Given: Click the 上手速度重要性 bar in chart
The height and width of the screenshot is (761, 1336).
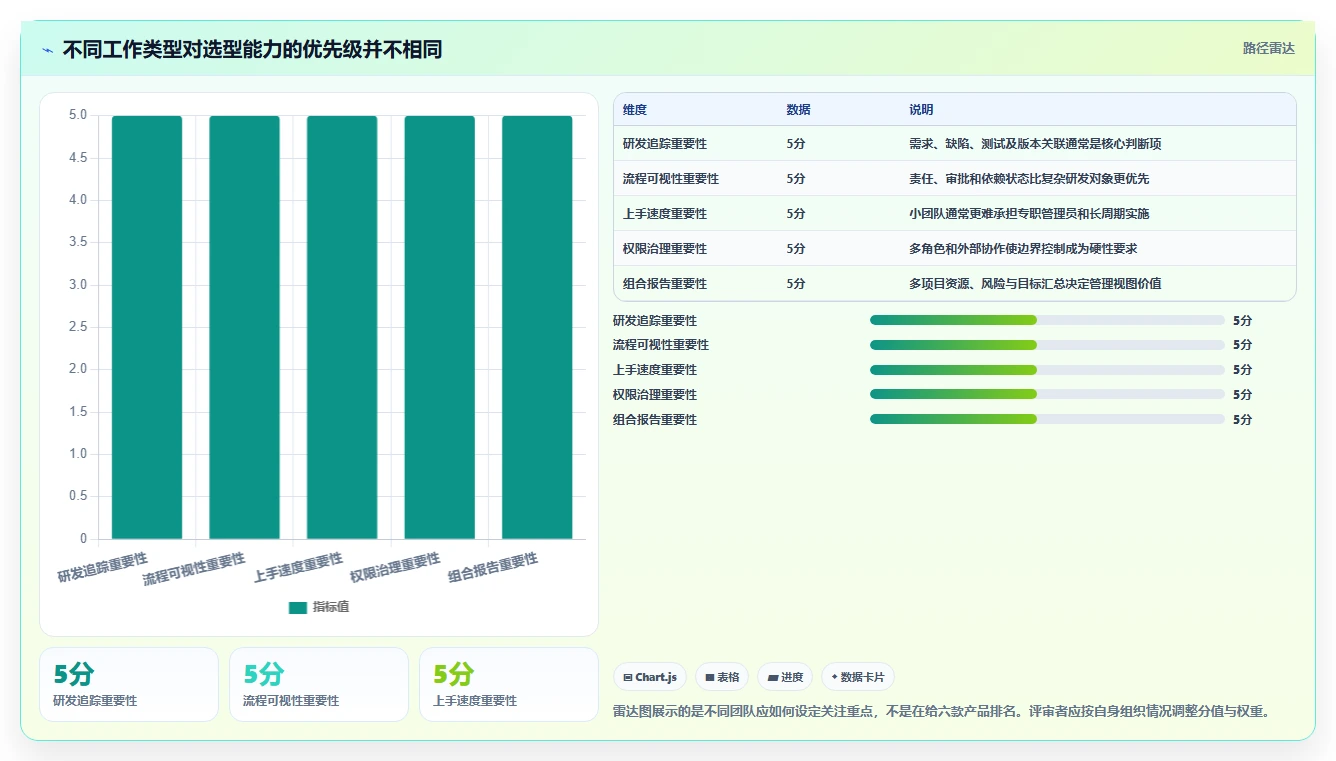Looking at the screenshot, I should (x=342, y=327).
